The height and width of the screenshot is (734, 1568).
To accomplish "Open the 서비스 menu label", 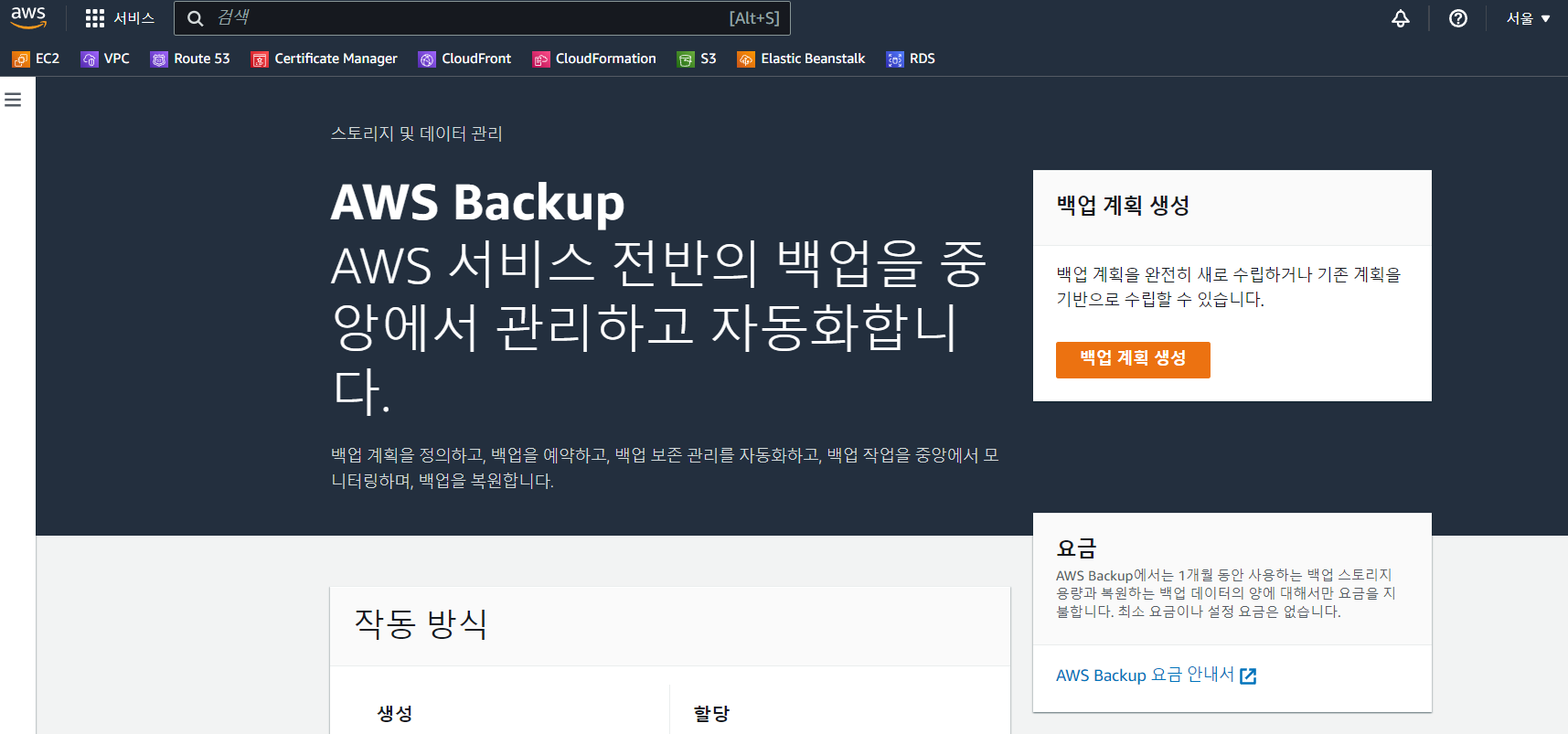I will tap(134, 18).
